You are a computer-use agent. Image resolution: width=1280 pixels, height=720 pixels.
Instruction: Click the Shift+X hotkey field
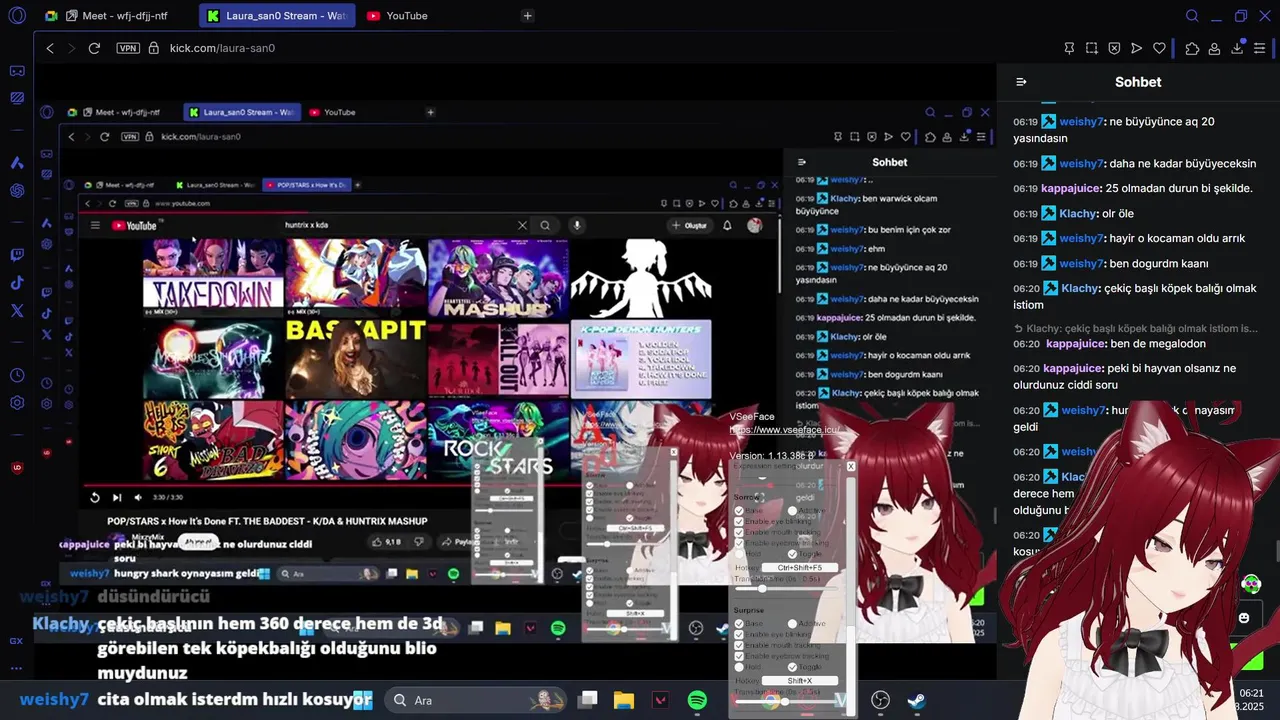point(799,681)
